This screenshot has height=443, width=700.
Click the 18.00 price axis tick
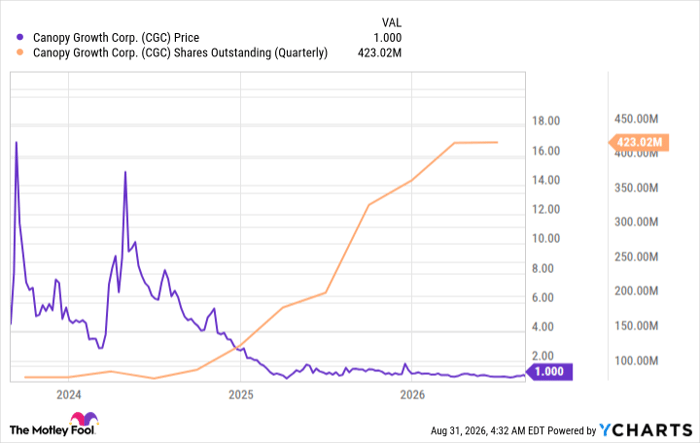pos(546,121)
